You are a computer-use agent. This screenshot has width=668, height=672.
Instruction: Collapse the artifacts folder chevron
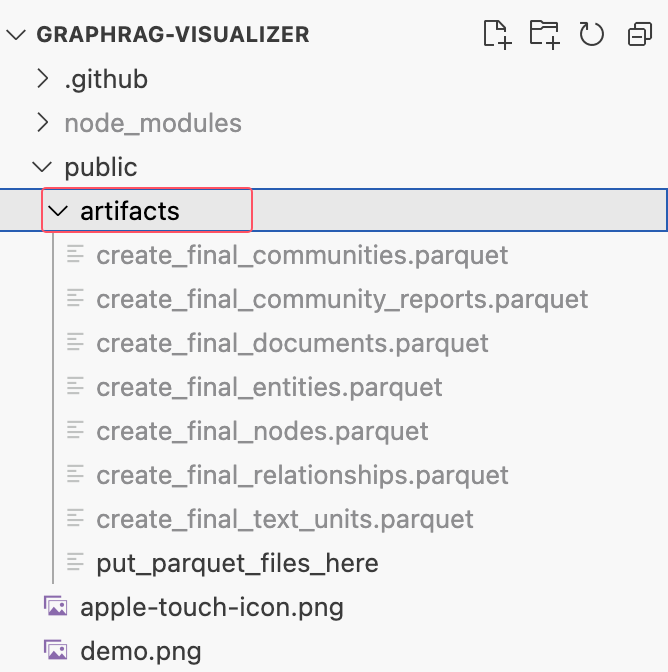[x=58, y=211]
